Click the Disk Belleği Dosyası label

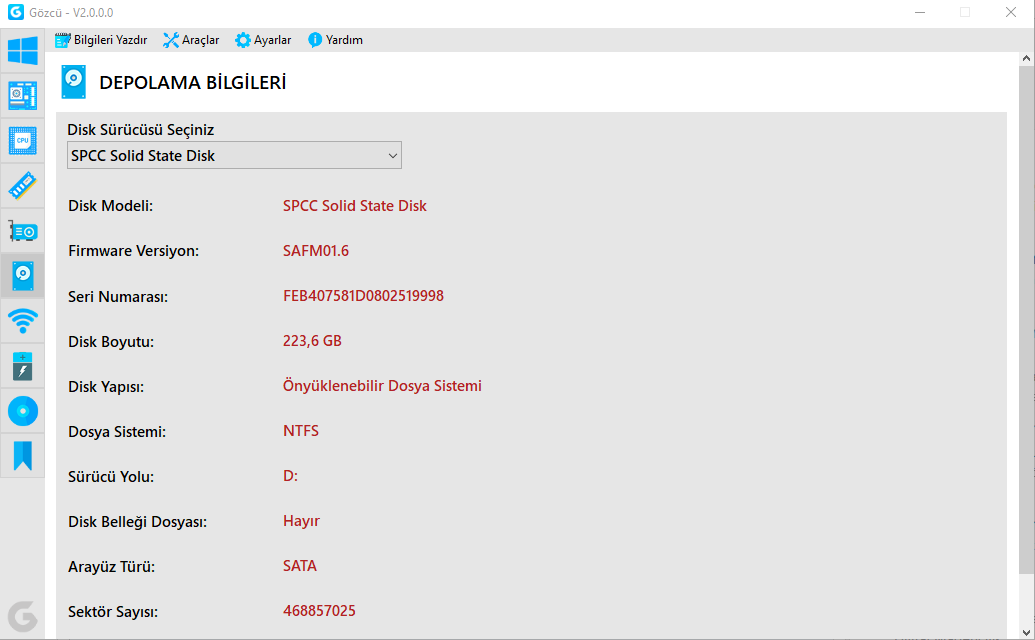[137, 522]
